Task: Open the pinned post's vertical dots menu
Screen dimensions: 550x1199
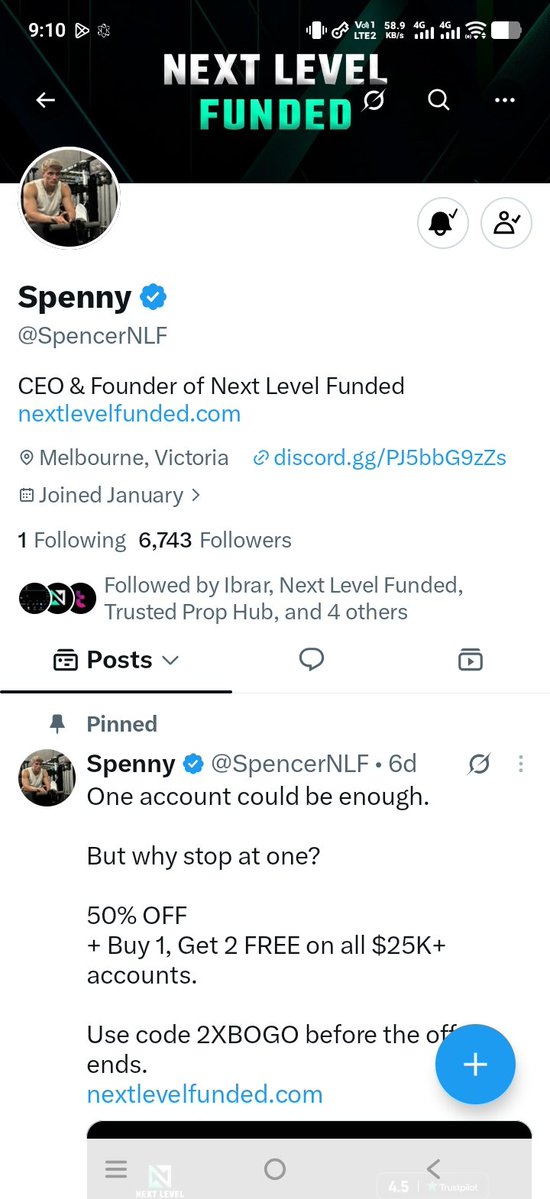Action: 521,763
